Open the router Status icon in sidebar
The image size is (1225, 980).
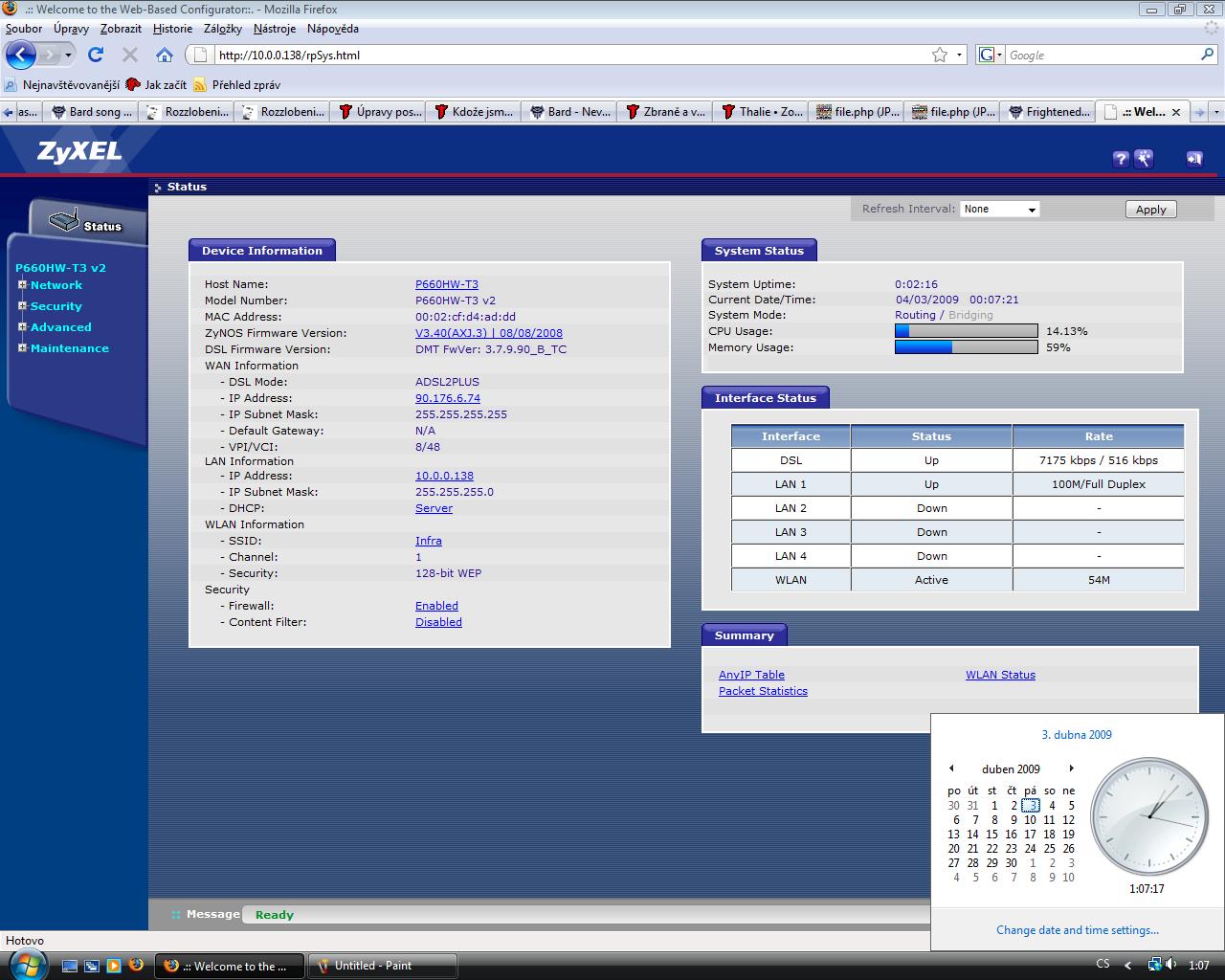pos(65,221)
